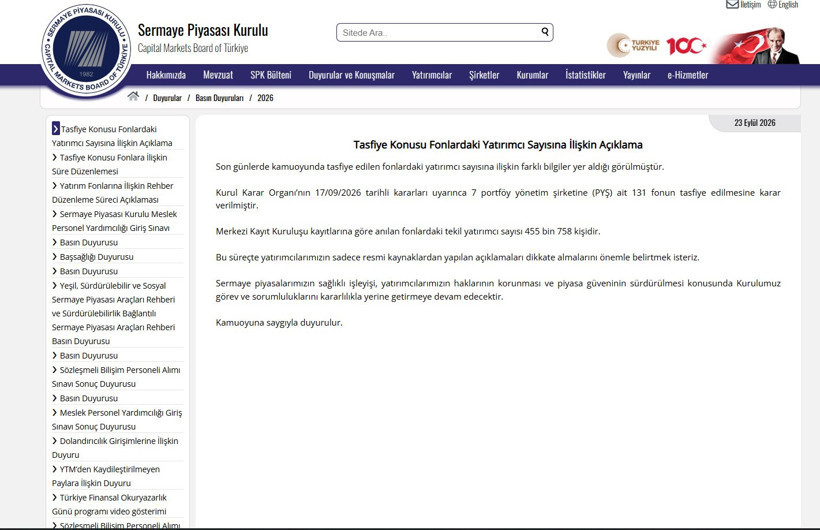Open Tasfiye Konusu Fonlardaki Yatırımcı Sayısına sidebar item

tap(112, 136)
